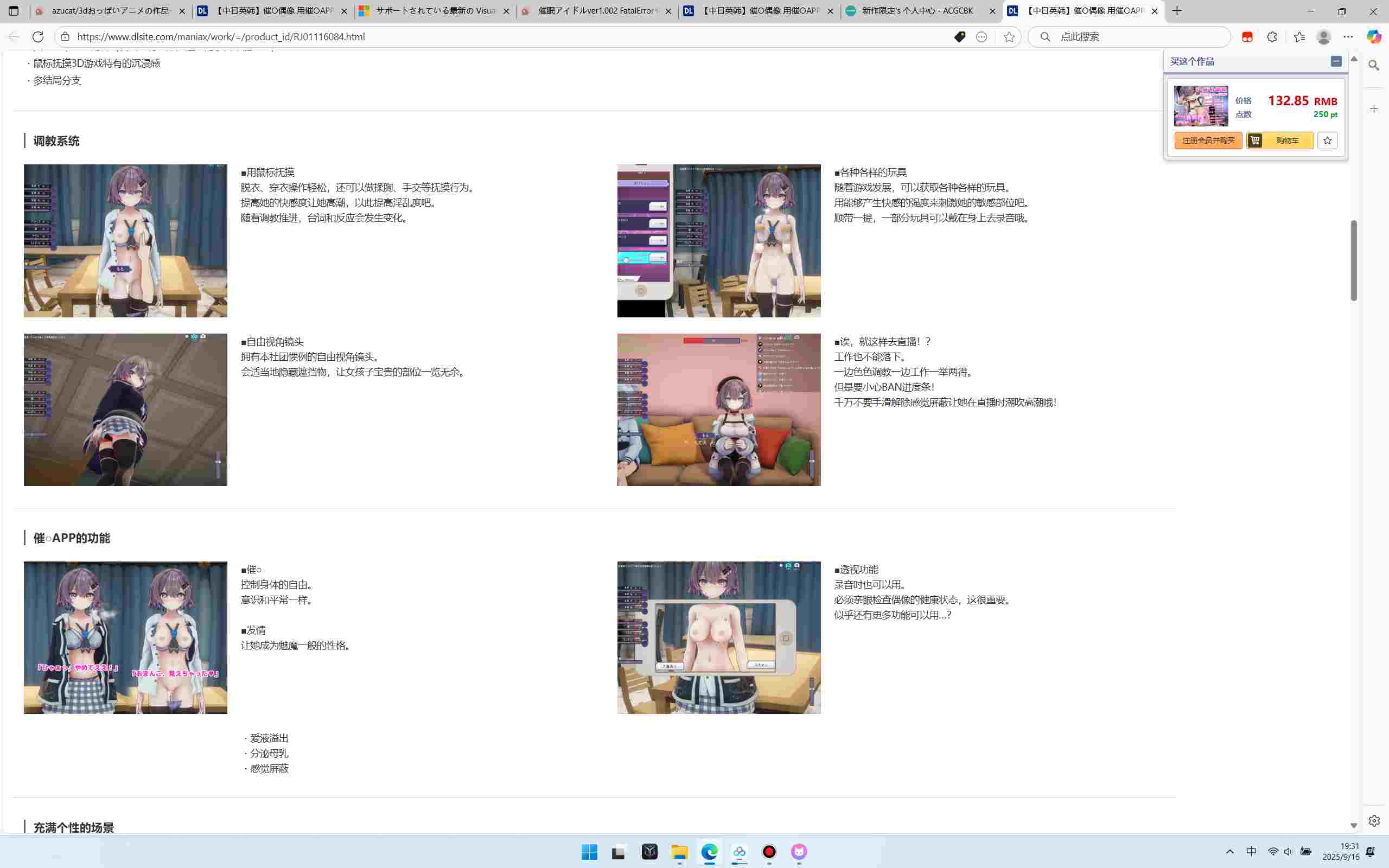Open the page tools icon beside price tag
Image resolution: width=1389 pixels, height=868 pixels.
point(982,37)
